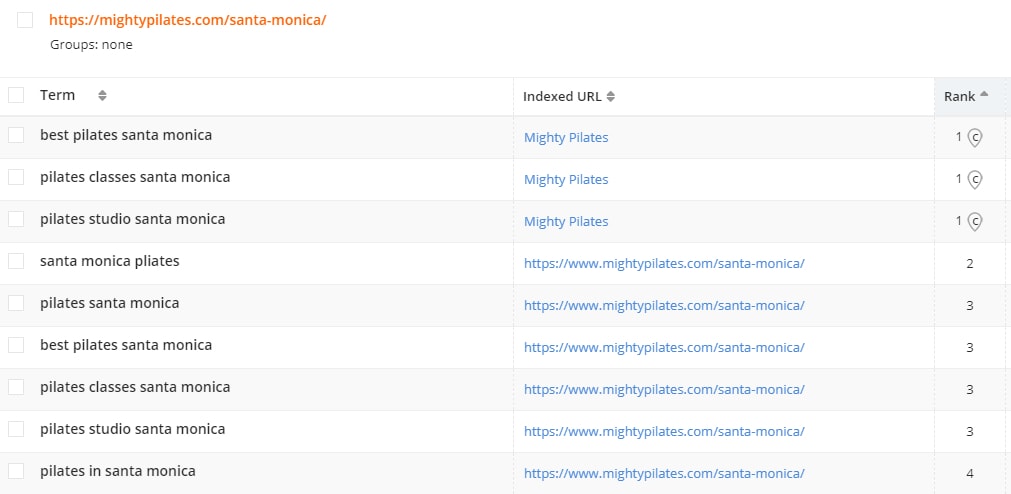Viewport: 1011px width, 494px height.
Task: Sort by Term column arrows
Action: 102,96
